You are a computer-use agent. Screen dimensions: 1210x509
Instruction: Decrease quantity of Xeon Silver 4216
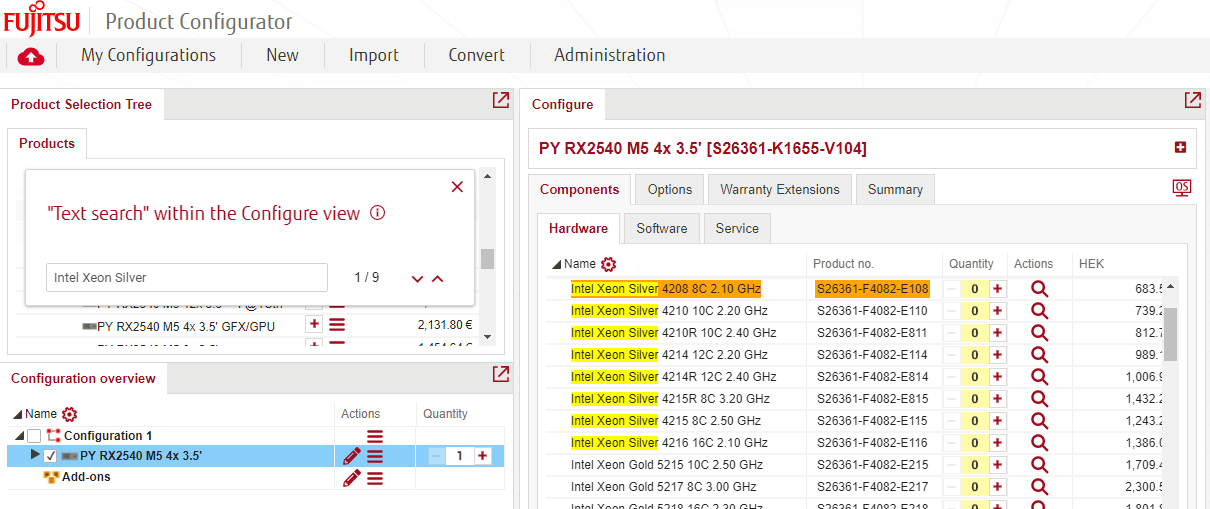coord(951,443)
